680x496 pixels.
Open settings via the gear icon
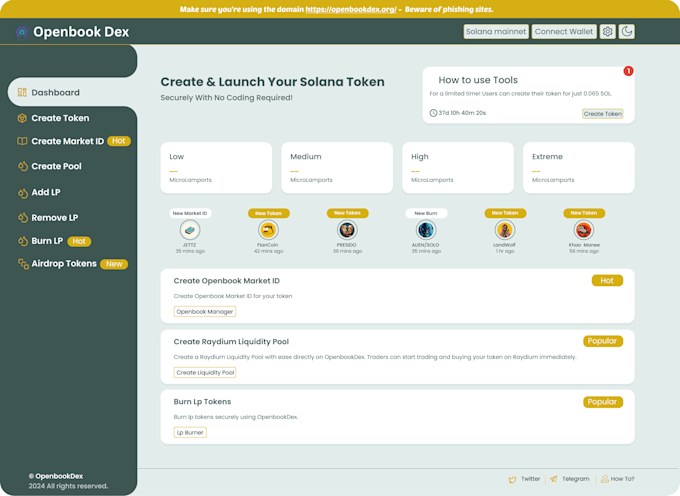tap(608, 32)
